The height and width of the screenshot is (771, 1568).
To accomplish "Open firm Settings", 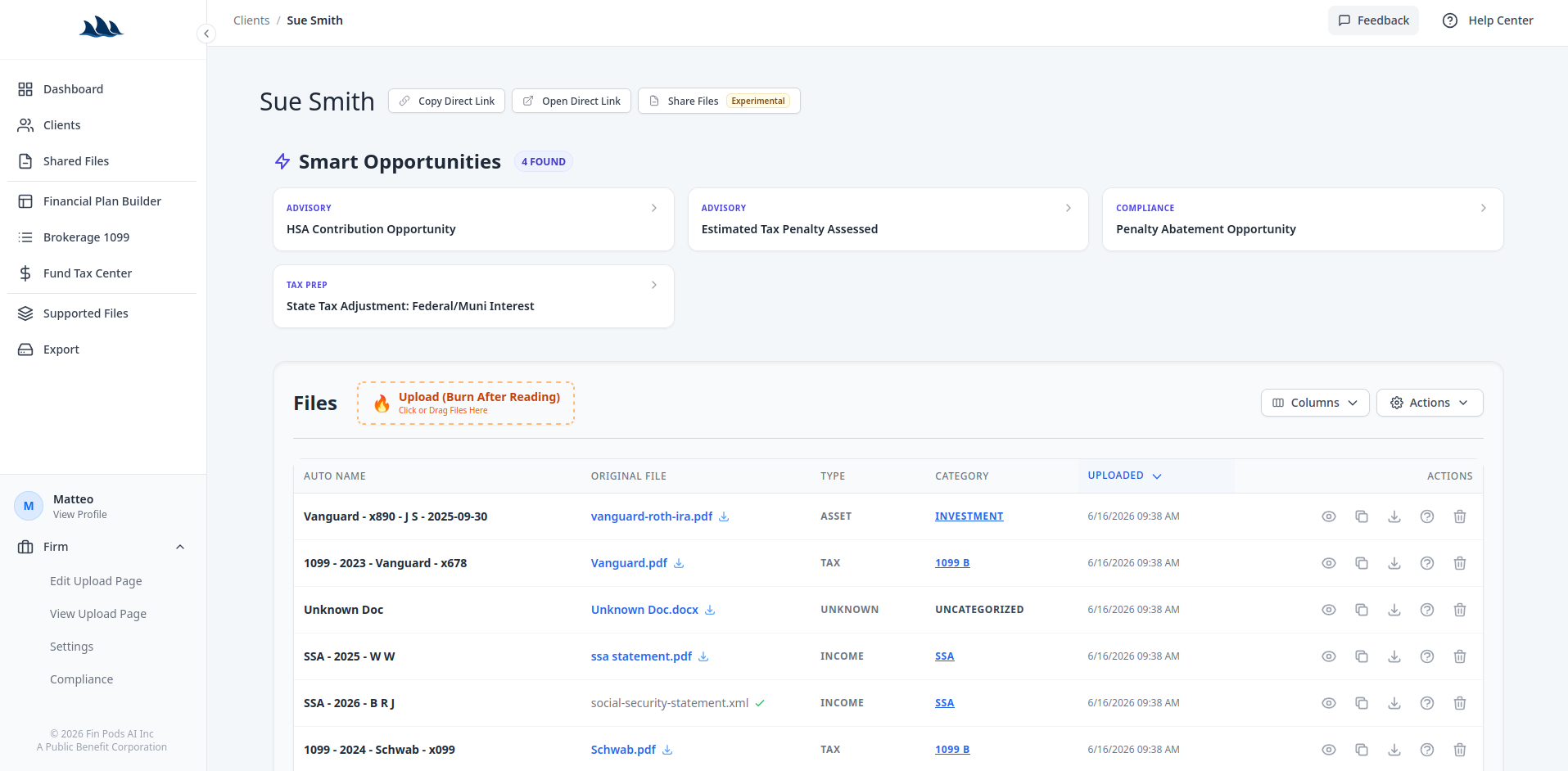I will coord(71,647).
